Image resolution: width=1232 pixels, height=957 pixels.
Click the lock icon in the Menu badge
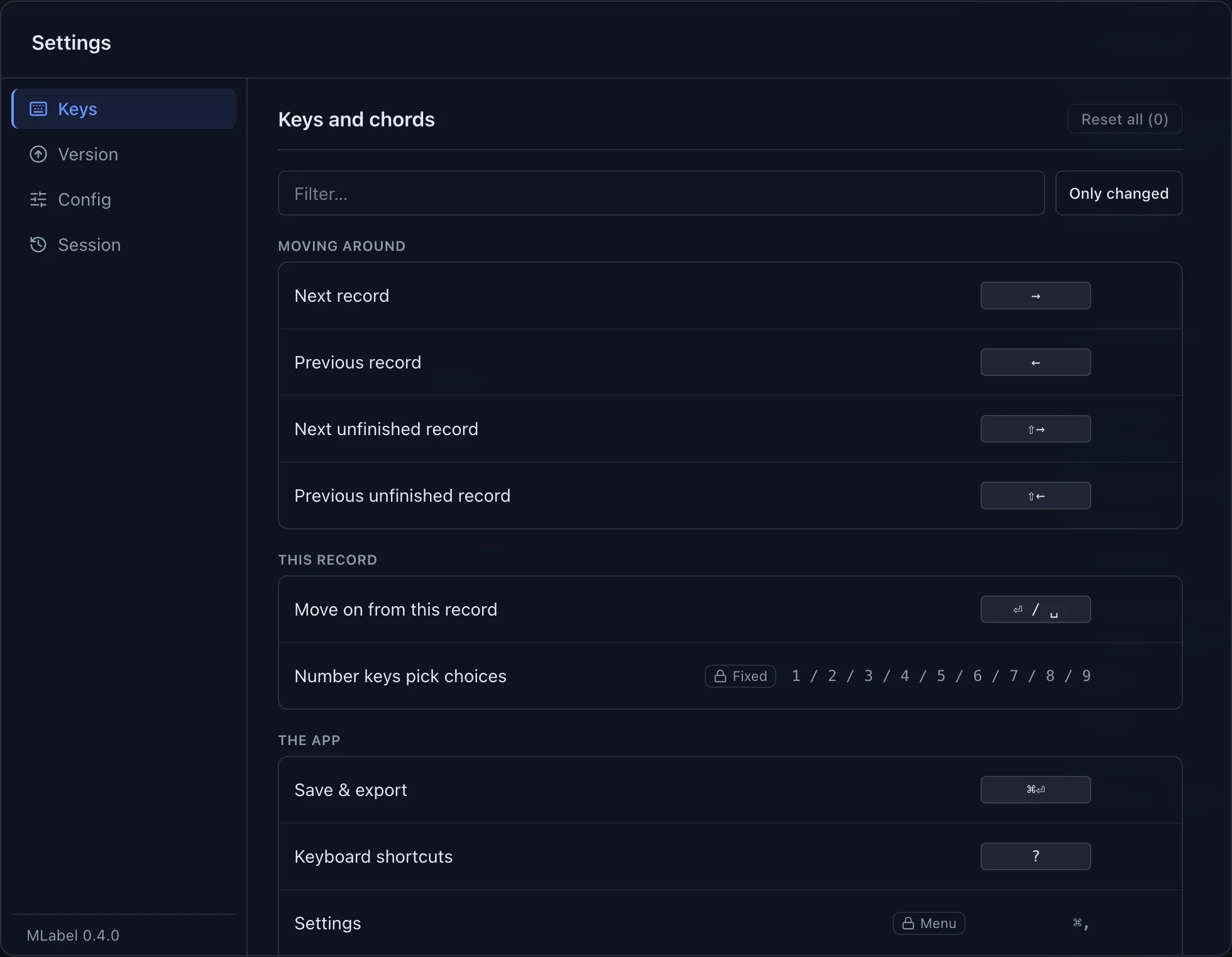click(908, 923)
